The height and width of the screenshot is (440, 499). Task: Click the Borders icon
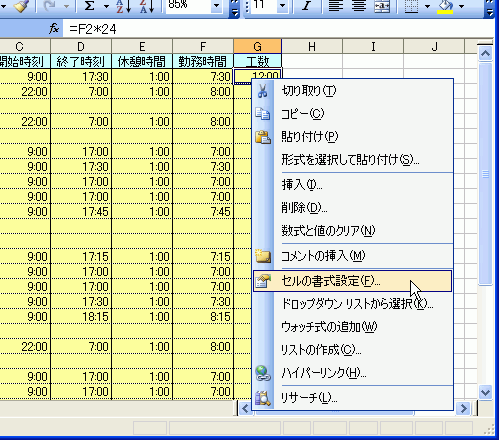point(411,6)
